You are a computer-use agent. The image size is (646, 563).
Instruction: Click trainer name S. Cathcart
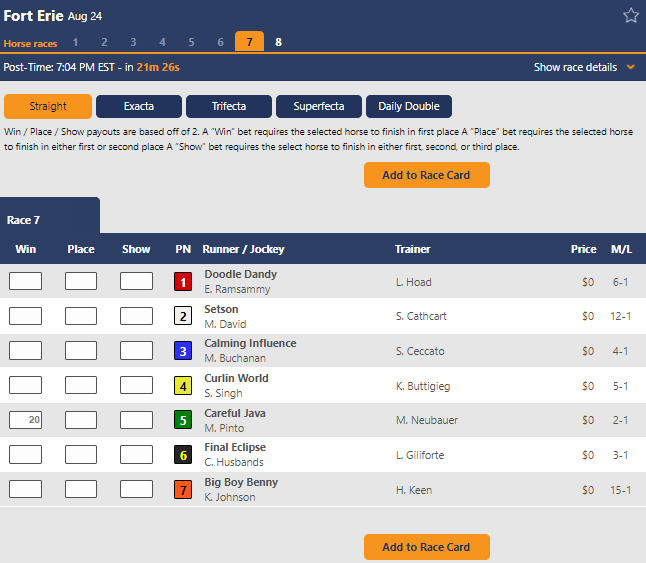pos(421,316)
